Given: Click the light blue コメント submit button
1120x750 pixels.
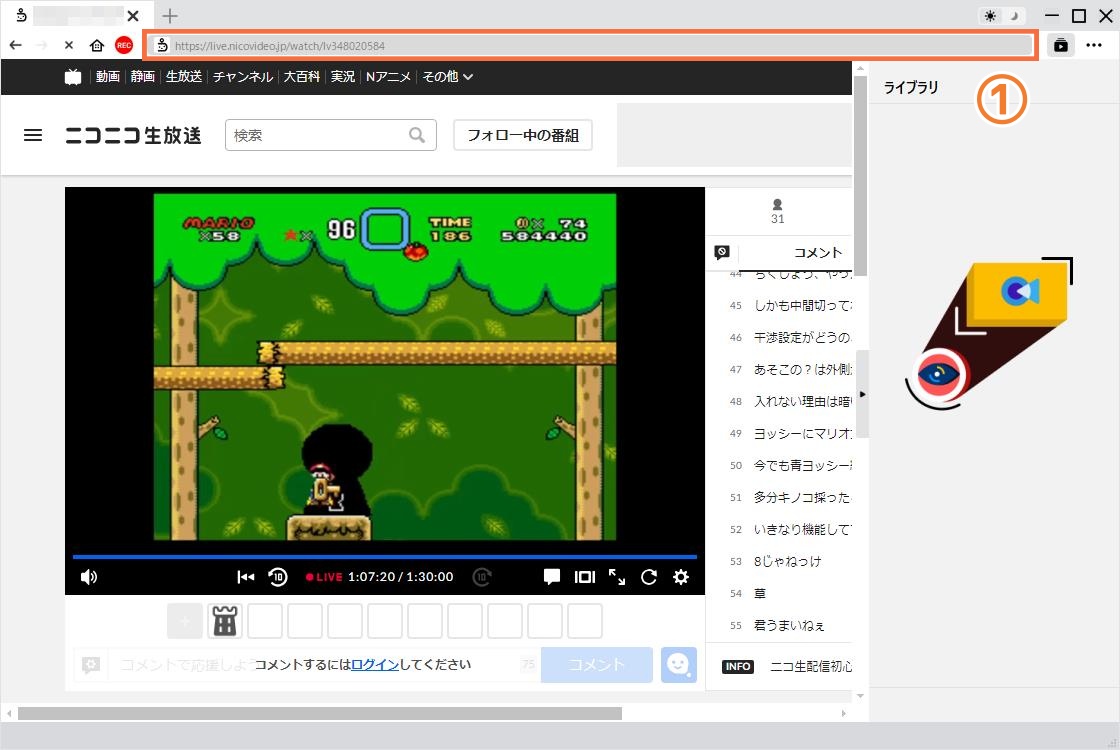Looking at the screenshot, I should coord(596,665).
